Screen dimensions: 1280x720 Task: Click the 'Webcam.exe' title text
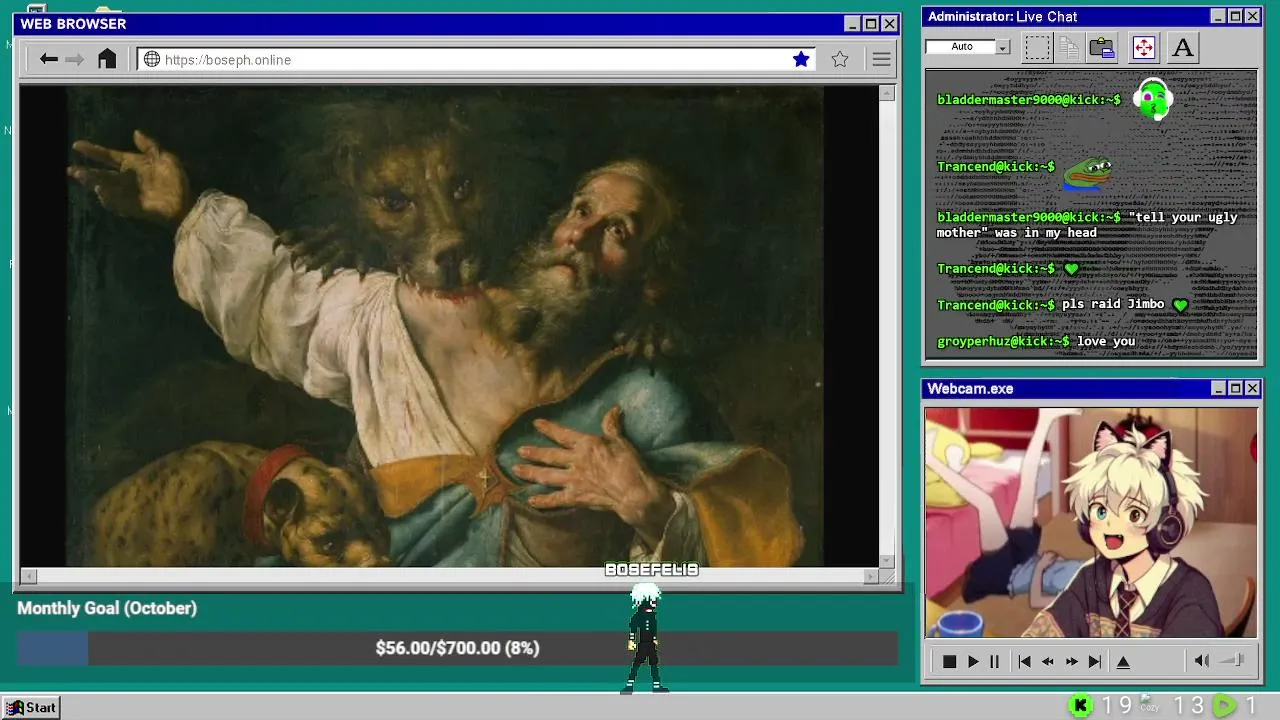tap(970, 388)
